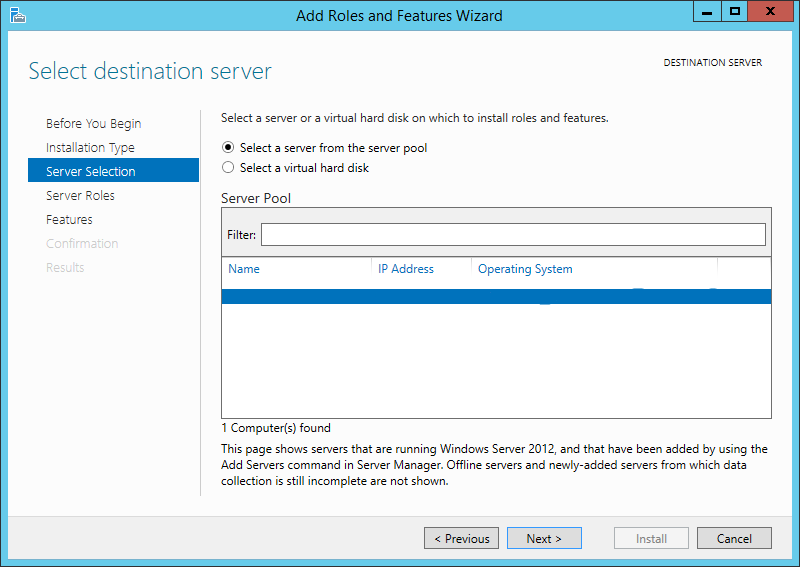Click inside the Filter text box
The width and height of the screenshot is (800, 567).
pyautogui.click(x=513, y=234)
